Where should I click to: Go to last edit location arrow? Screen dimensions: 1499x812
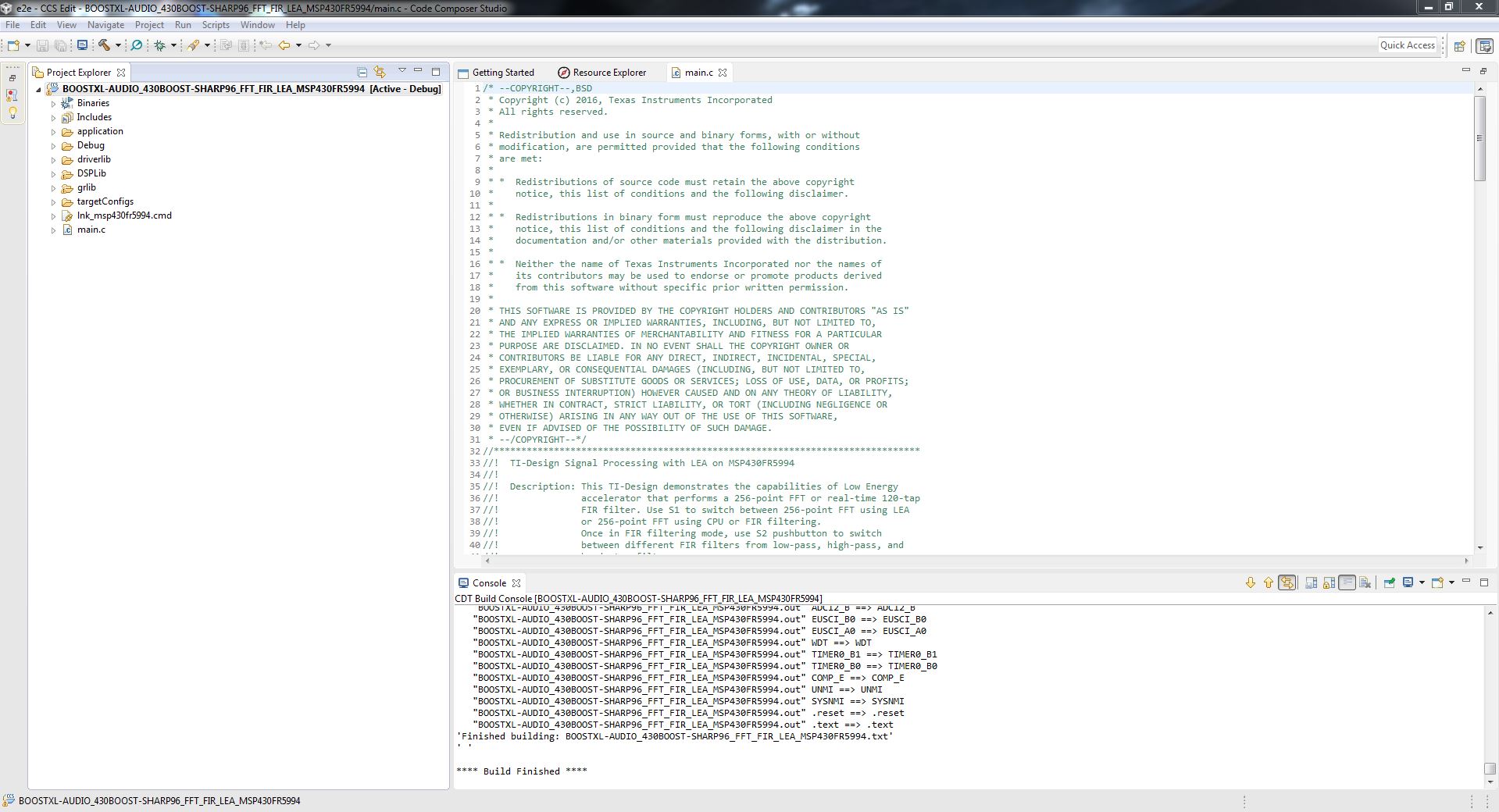click(266, 45)
